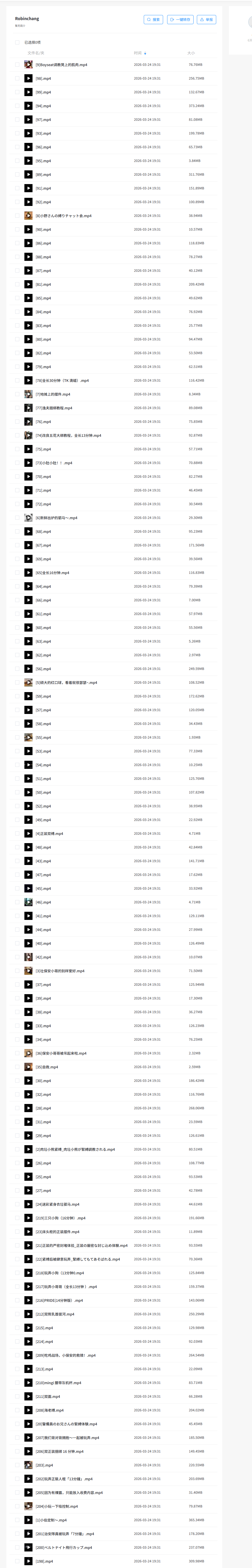This screenshot has height=1568, width=252.
Task: Open the [93].mp4 file name link
Action: point(43,133)
